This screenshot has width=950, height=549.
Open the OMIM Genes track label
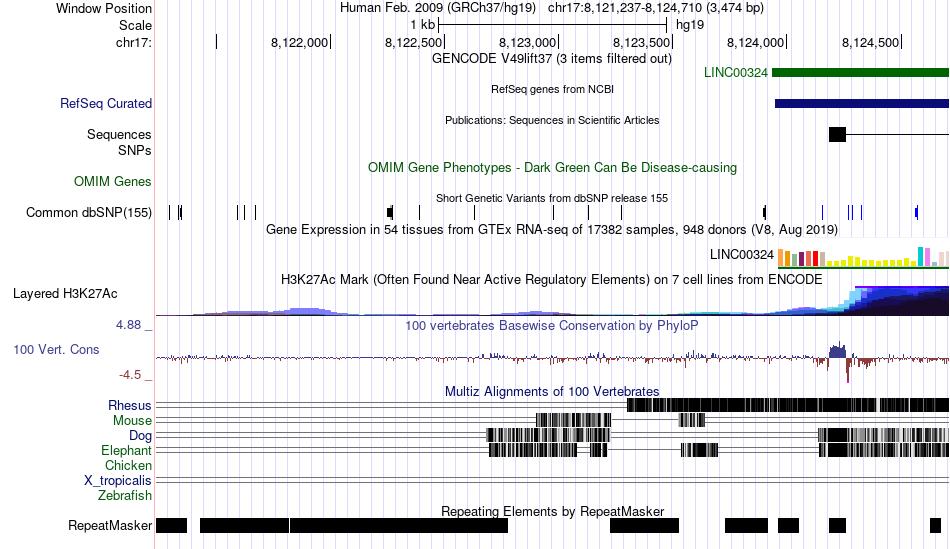[113, 181]
